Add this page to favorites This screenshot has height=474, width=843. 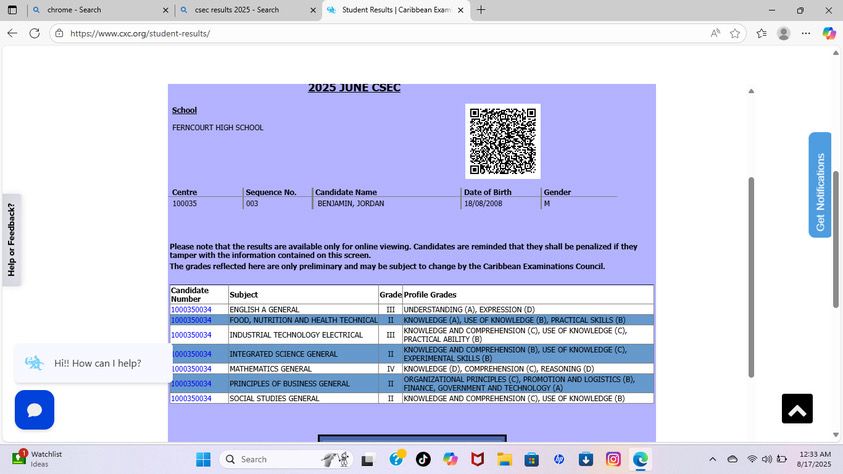(x=735, y=33)
